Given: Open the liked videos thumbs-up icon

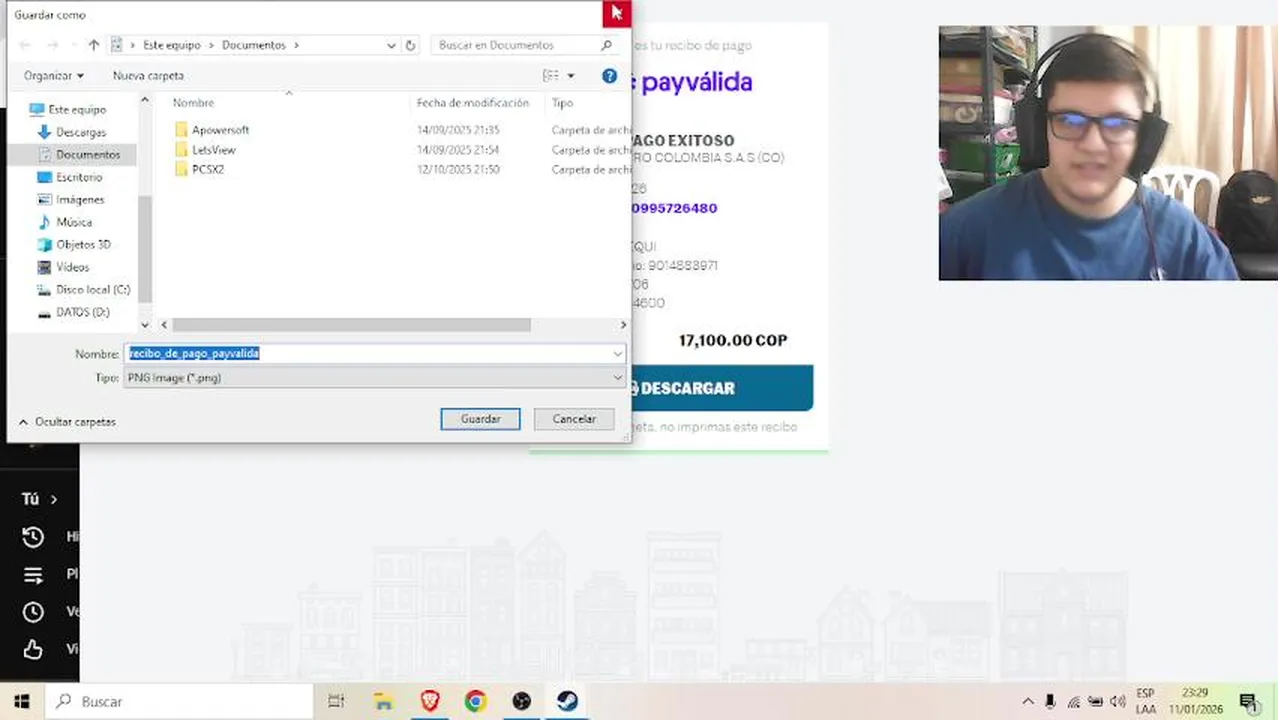Looking at the screenshot, I should click(33, 650).
